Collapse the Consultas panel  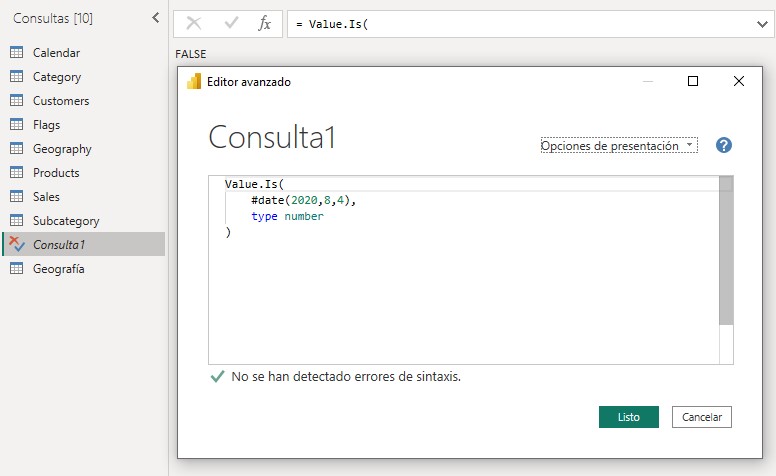click(155, 18)
